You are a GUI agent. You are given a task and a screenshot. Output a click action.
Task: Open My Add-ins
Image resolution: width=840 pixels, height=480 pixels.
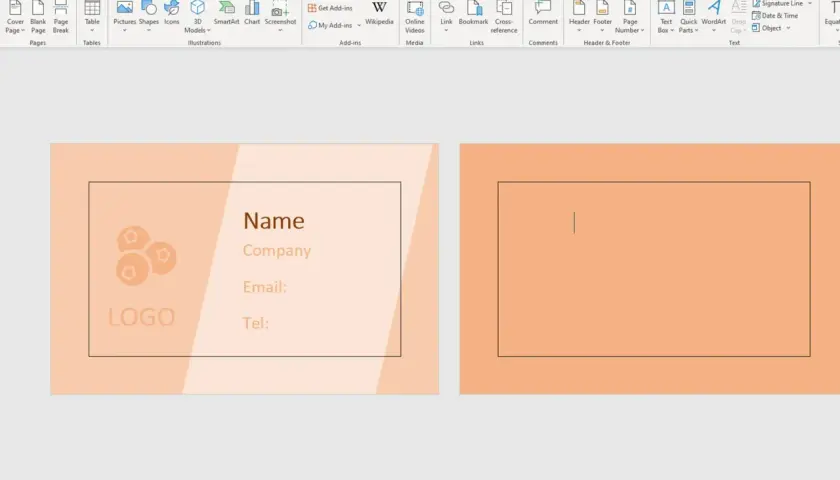pos(330,25)
